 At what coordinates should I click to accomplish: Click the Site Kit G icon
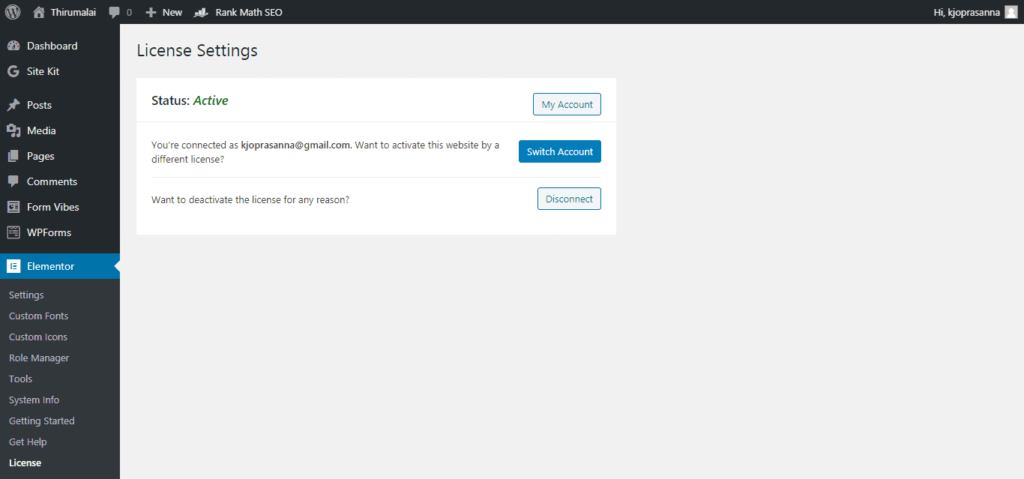(14, 71)
